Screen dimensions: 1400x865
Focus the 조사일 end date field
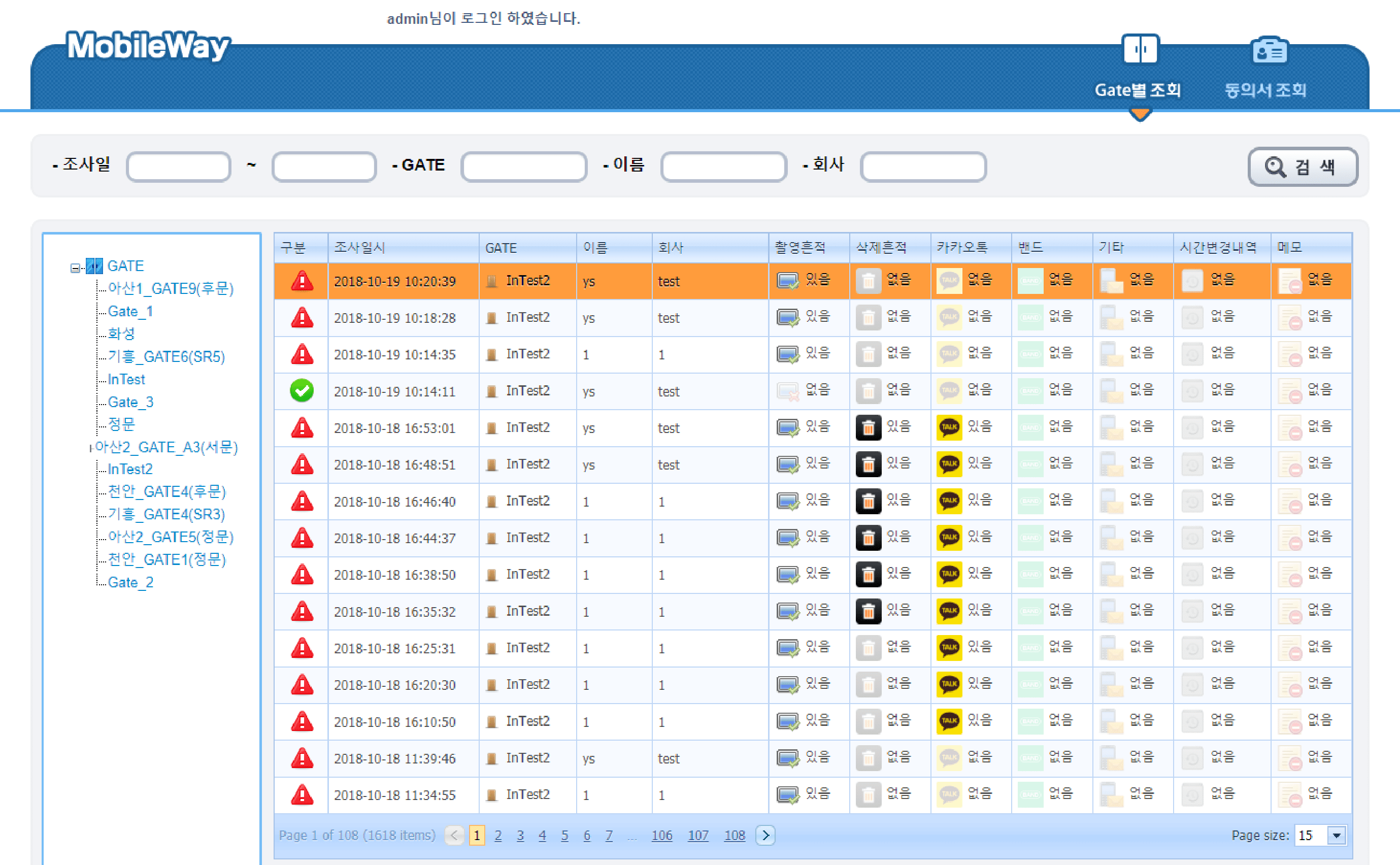[x=324, y=167]
